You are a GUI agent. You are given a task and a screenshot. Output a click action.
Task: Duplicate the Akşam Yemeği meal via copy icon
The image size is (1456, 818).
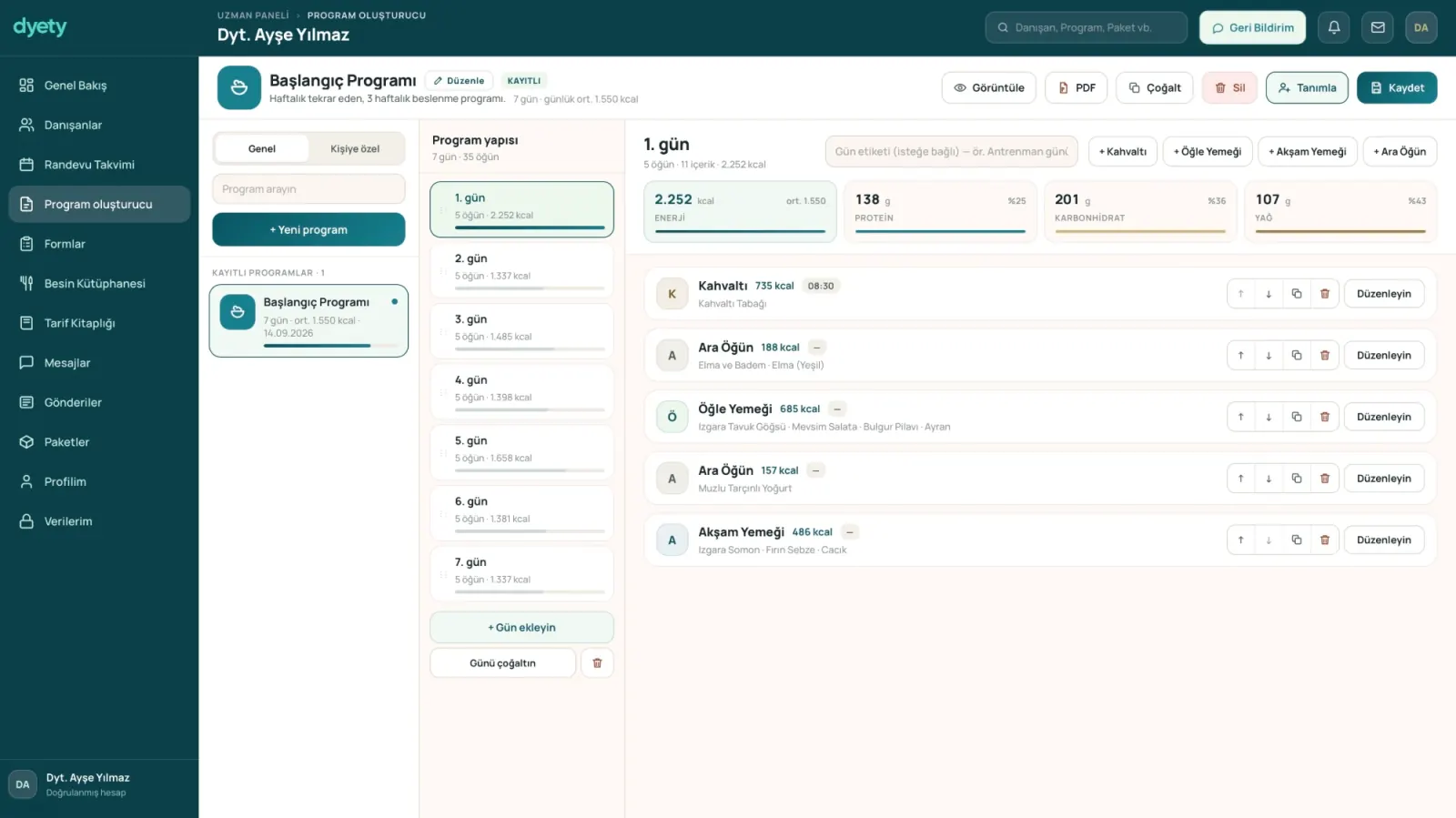(1297, 540)
